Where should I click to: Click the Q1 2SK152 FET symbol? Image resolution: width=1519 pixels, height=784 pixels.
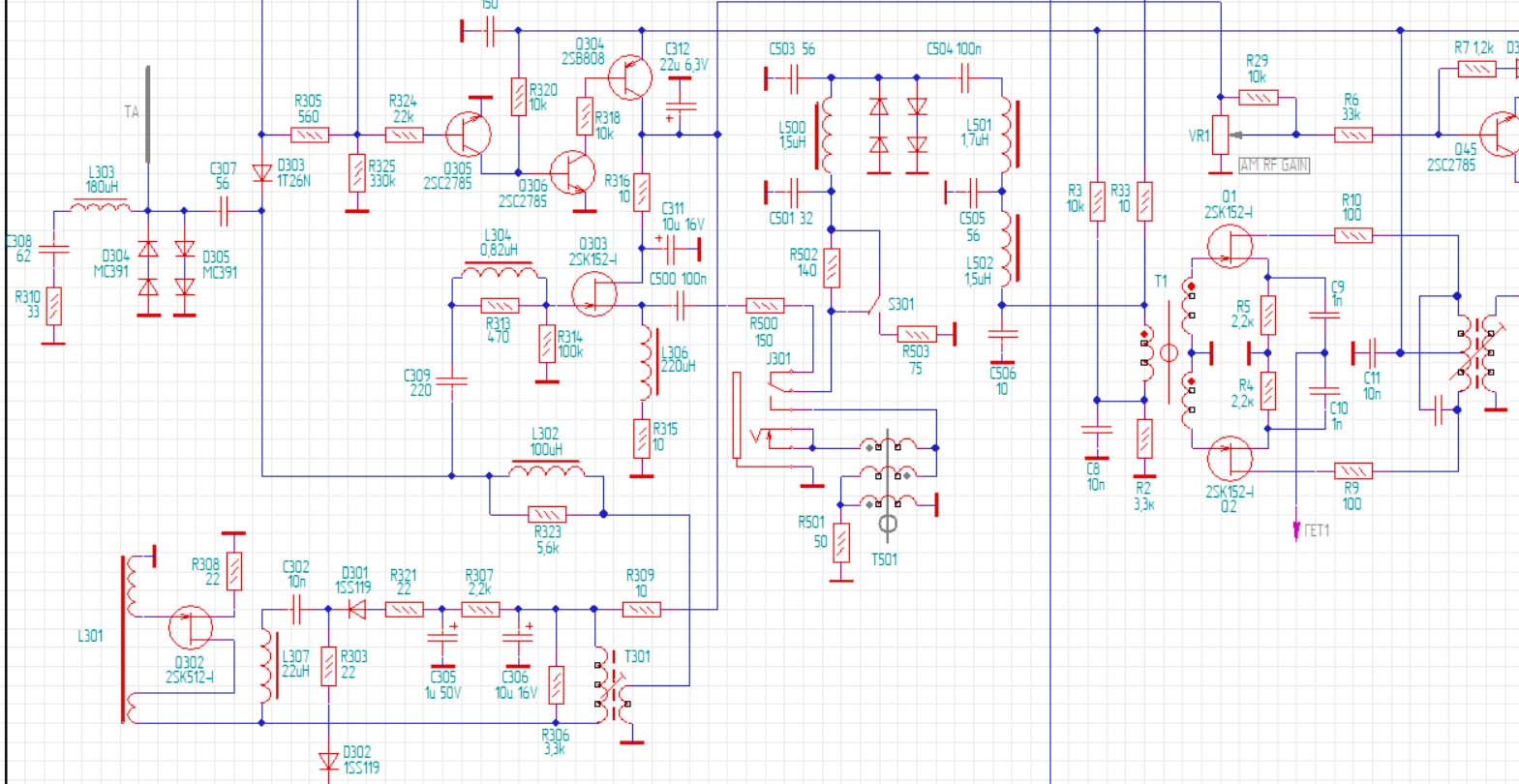click(1230, 246)
